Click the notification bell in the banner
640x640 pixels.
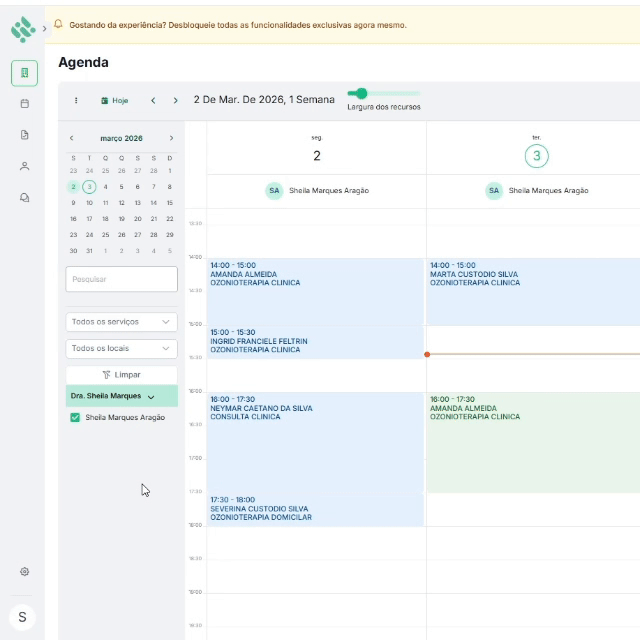click(58, 24)
